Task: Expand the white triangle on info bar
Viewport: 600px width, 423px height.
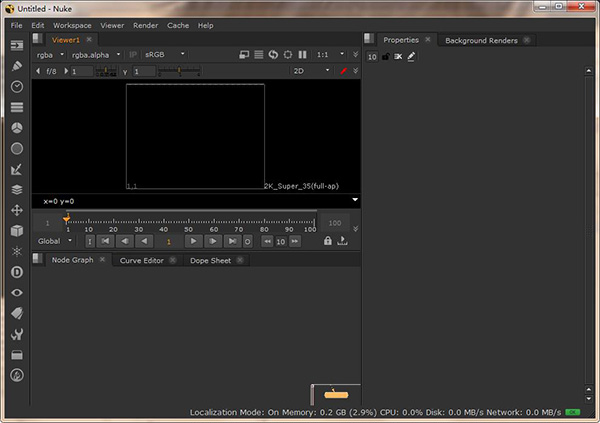Action: [x=355, y=200]
